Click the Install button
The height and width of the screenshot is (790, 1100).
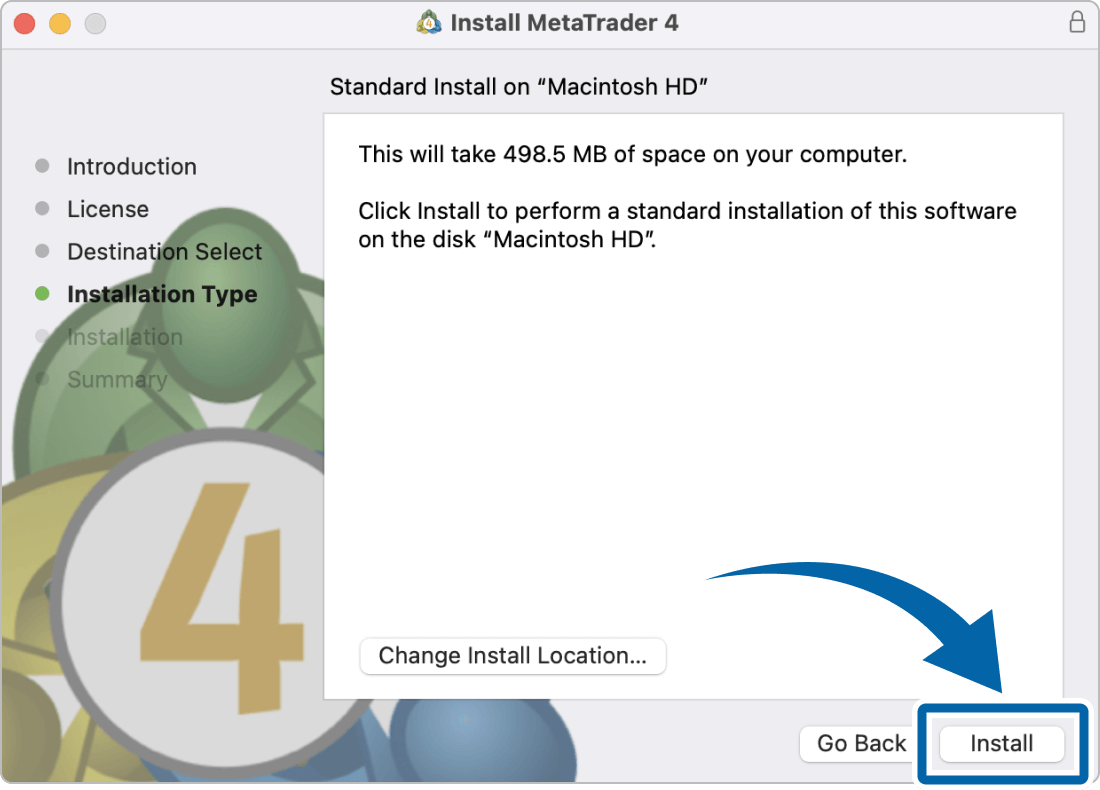1001,743
